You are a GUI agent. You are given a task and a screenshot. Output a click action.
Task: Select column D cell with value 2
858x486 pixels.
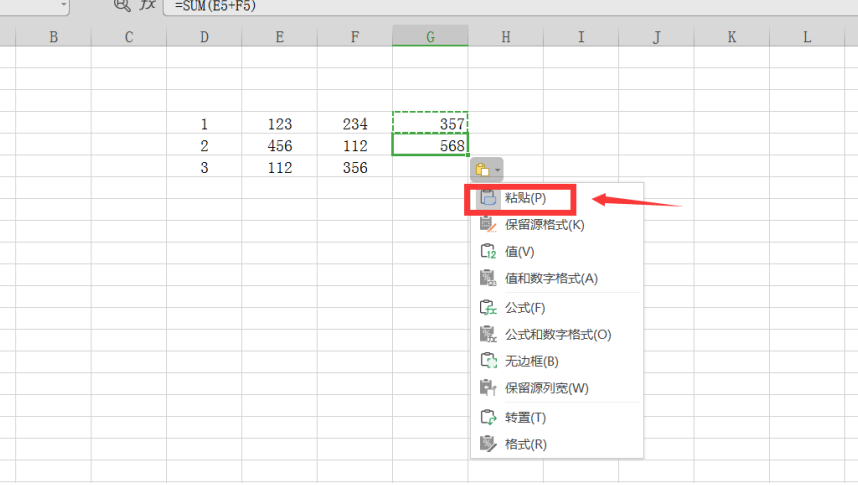pos(204,145)
